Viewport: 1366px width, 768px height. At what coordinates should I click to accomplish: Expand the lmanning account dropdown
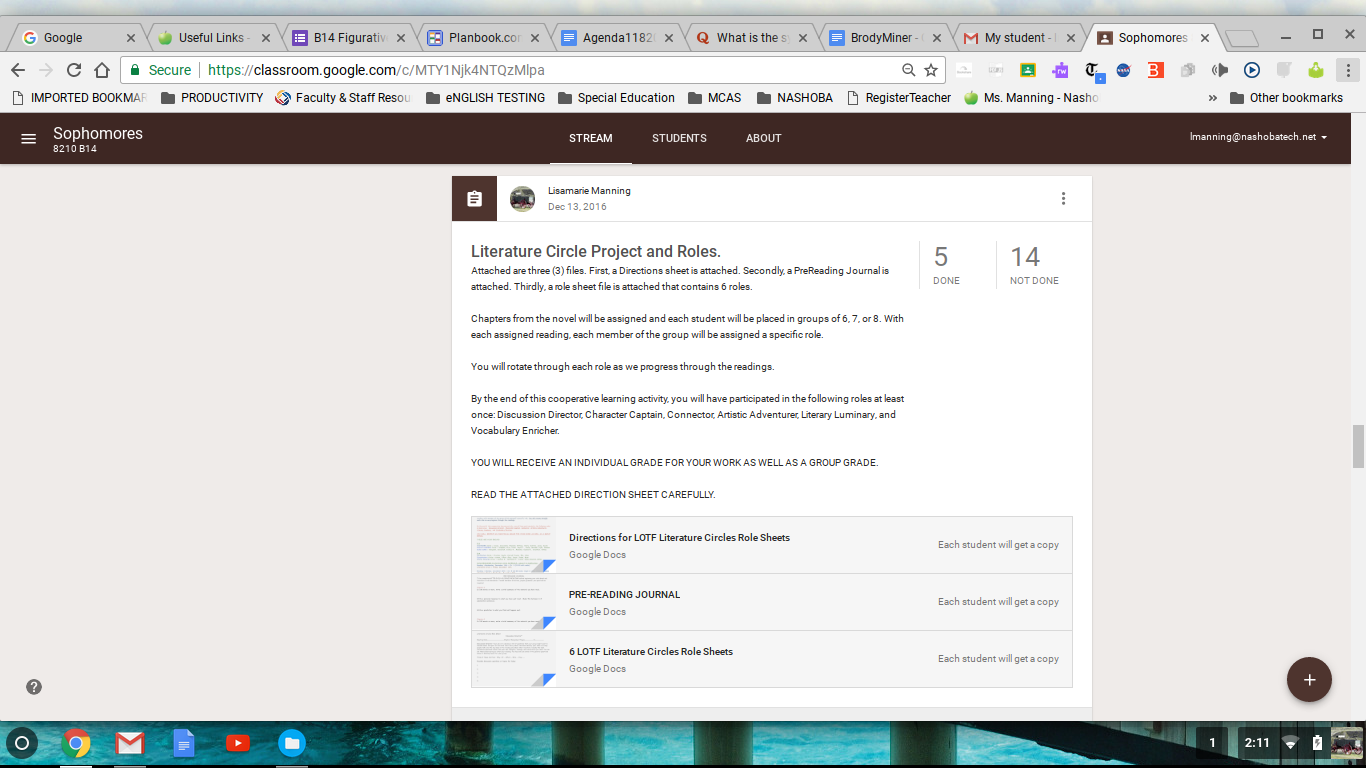1258,137
